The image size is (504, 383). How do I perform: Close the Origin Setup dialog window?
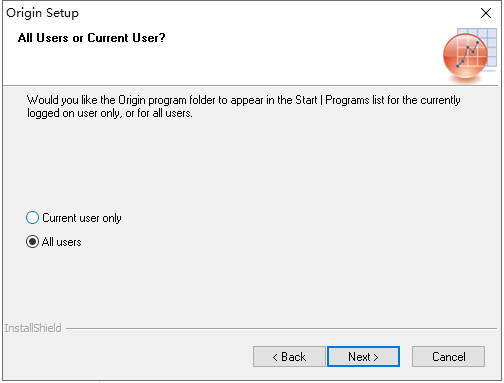pos(486,13)
